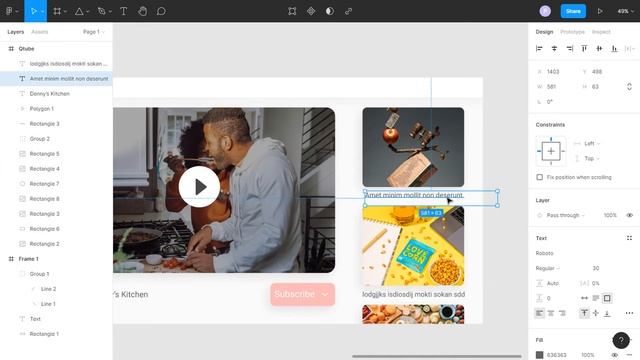The image size is (640, 360).
Task: Select the Pen tool
Action: (102, 11)
